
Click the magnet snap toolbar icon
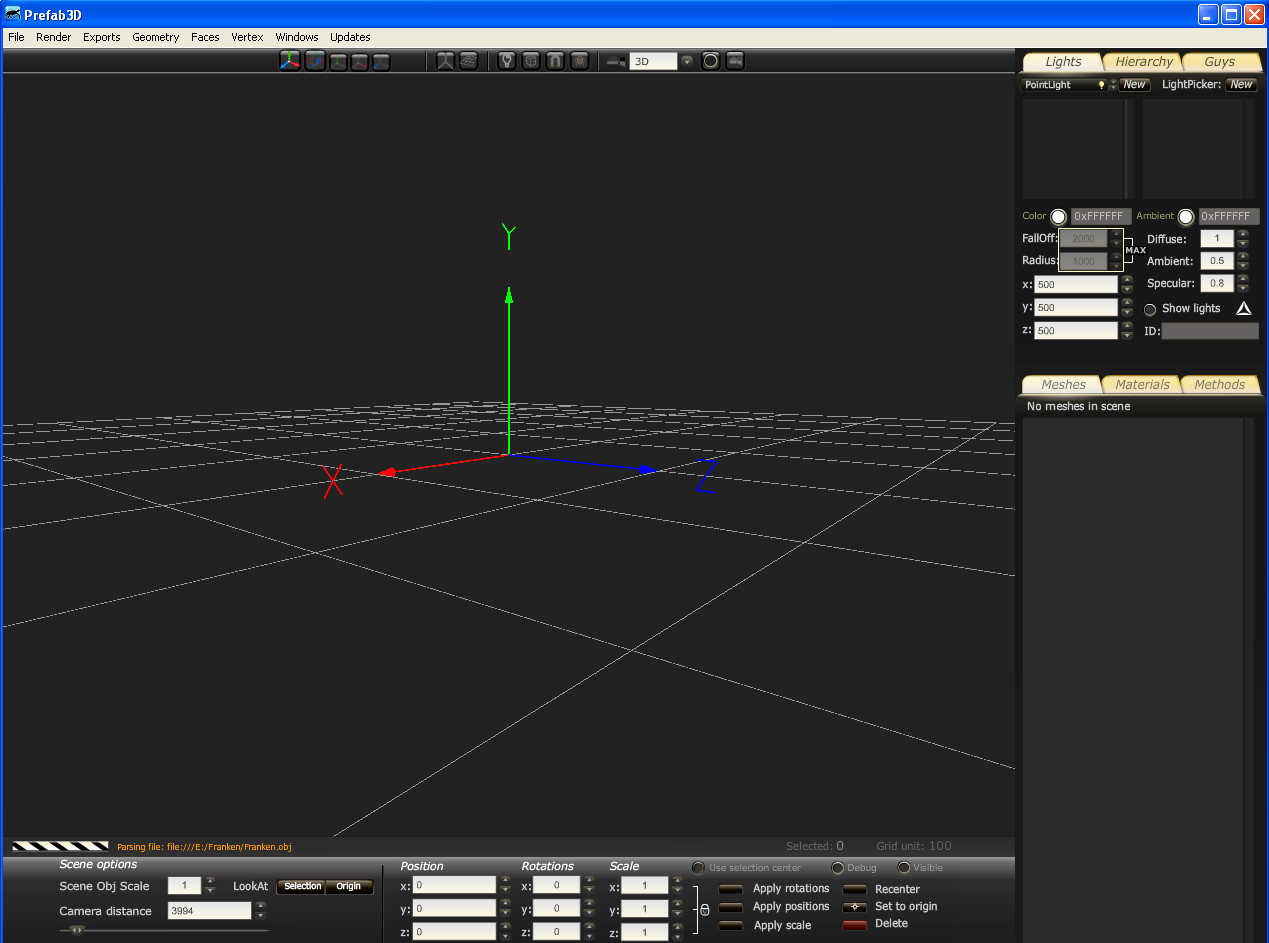555,62
